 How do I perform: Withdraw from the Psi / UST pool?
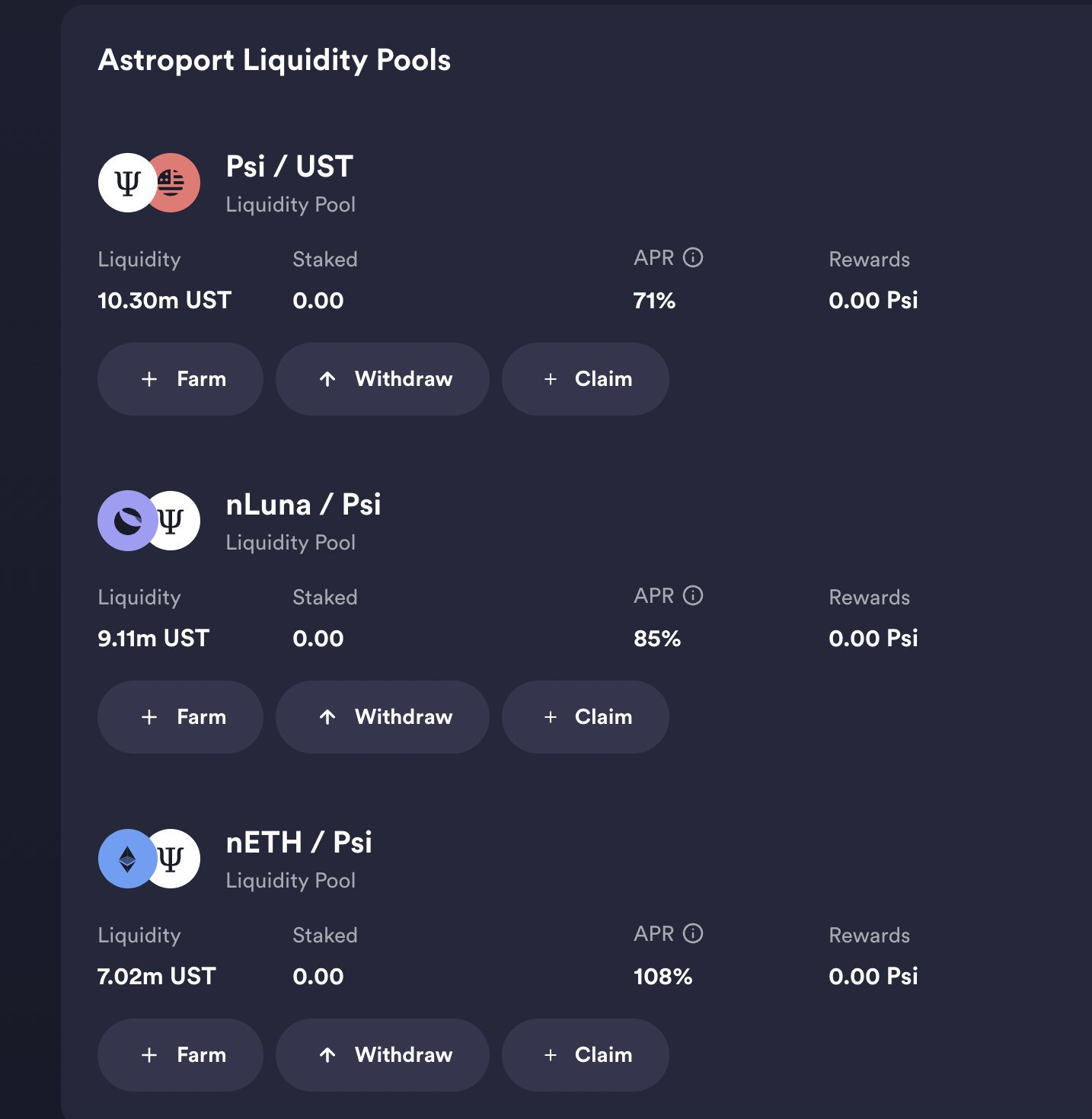382,379
